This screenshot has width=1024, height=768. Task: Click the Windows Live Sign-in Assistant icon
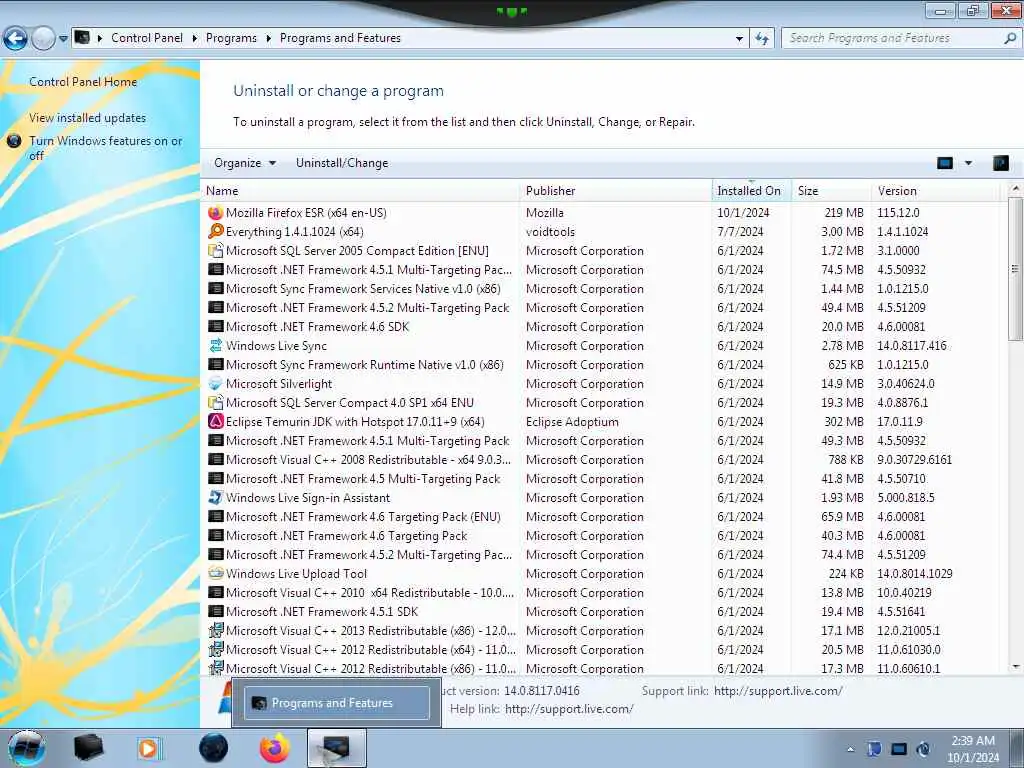[216, 498]
